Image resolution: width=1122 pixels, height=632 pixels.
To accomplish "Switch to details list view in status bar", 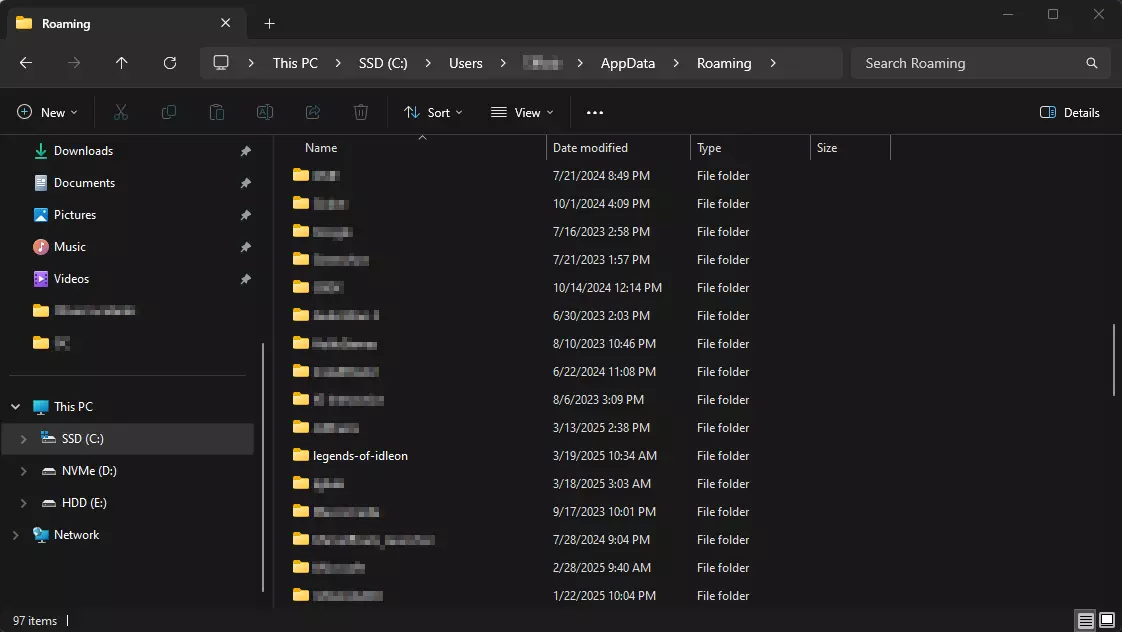I will (1086, 621).
